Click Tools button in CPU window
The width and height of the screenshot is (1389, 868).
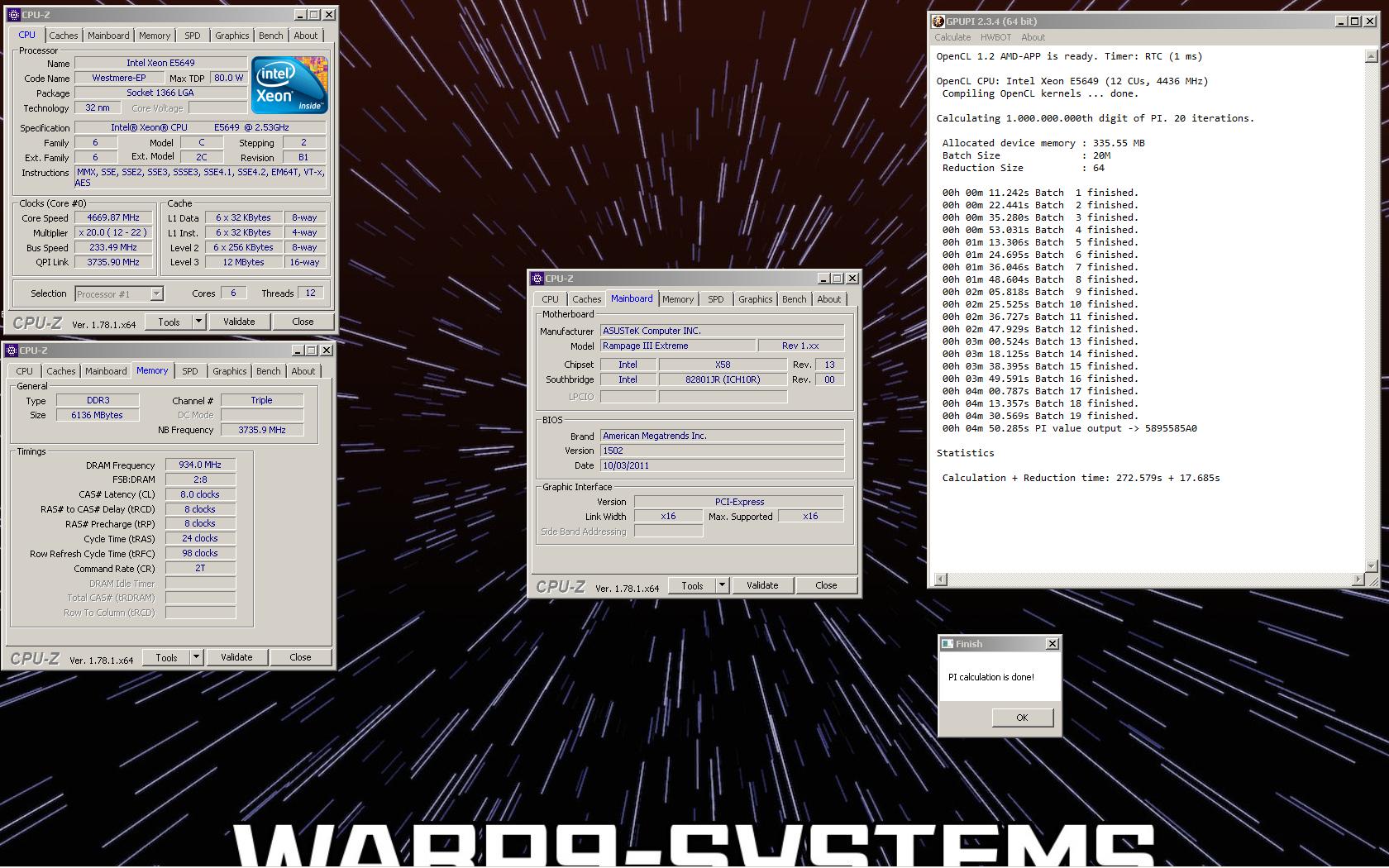169,322
